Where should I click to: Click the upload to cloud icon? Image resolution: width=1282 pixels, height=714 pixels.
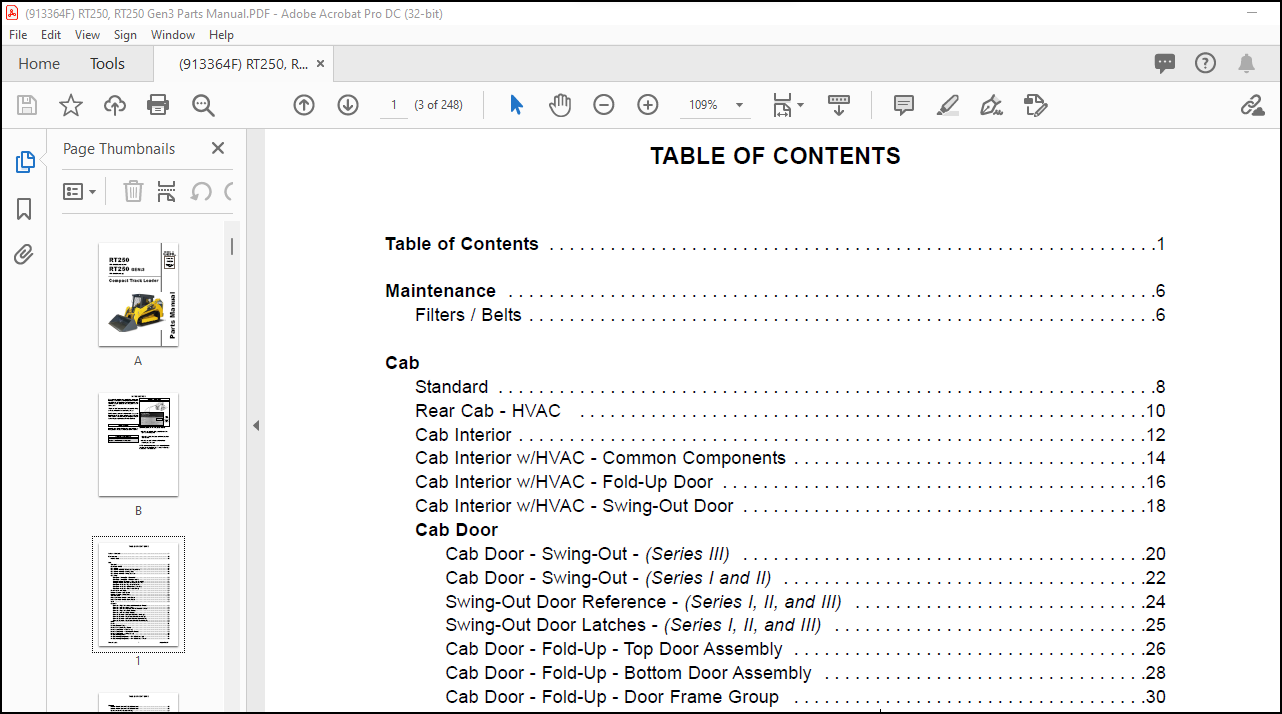coord(115,105)
